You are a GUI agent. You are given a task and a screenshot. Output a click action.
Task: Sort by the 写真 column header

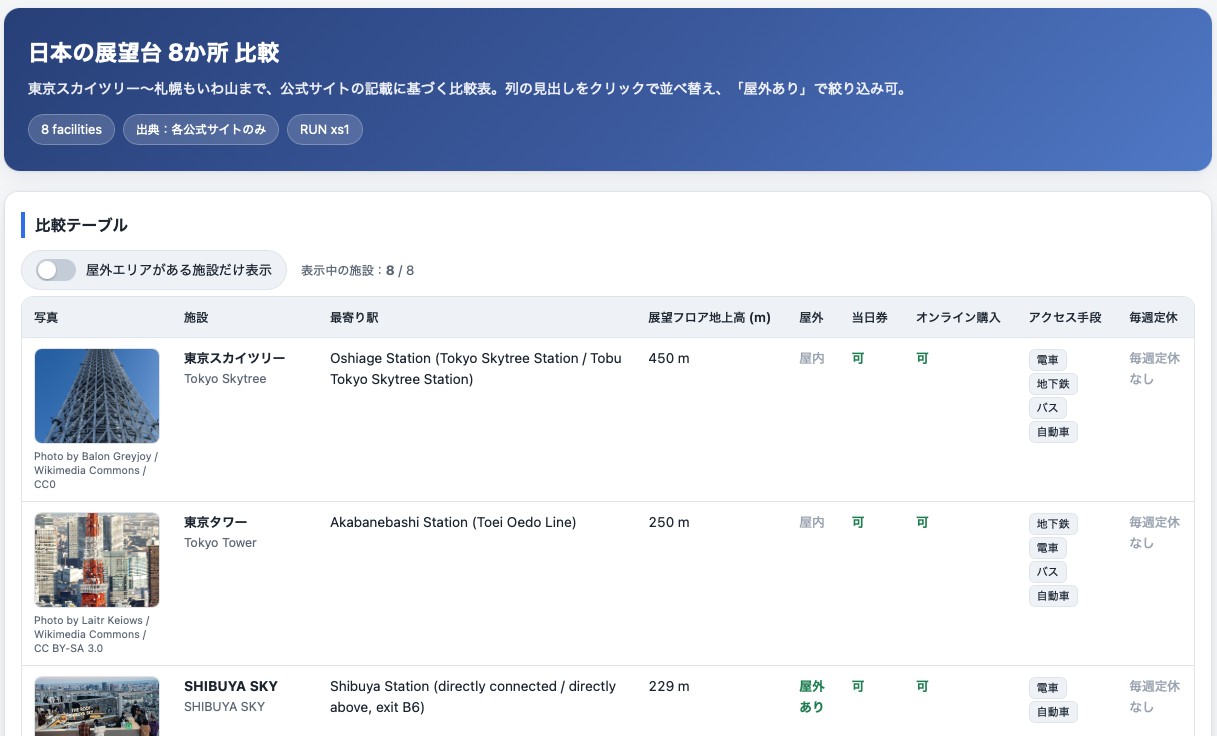[x=46, y=317]
